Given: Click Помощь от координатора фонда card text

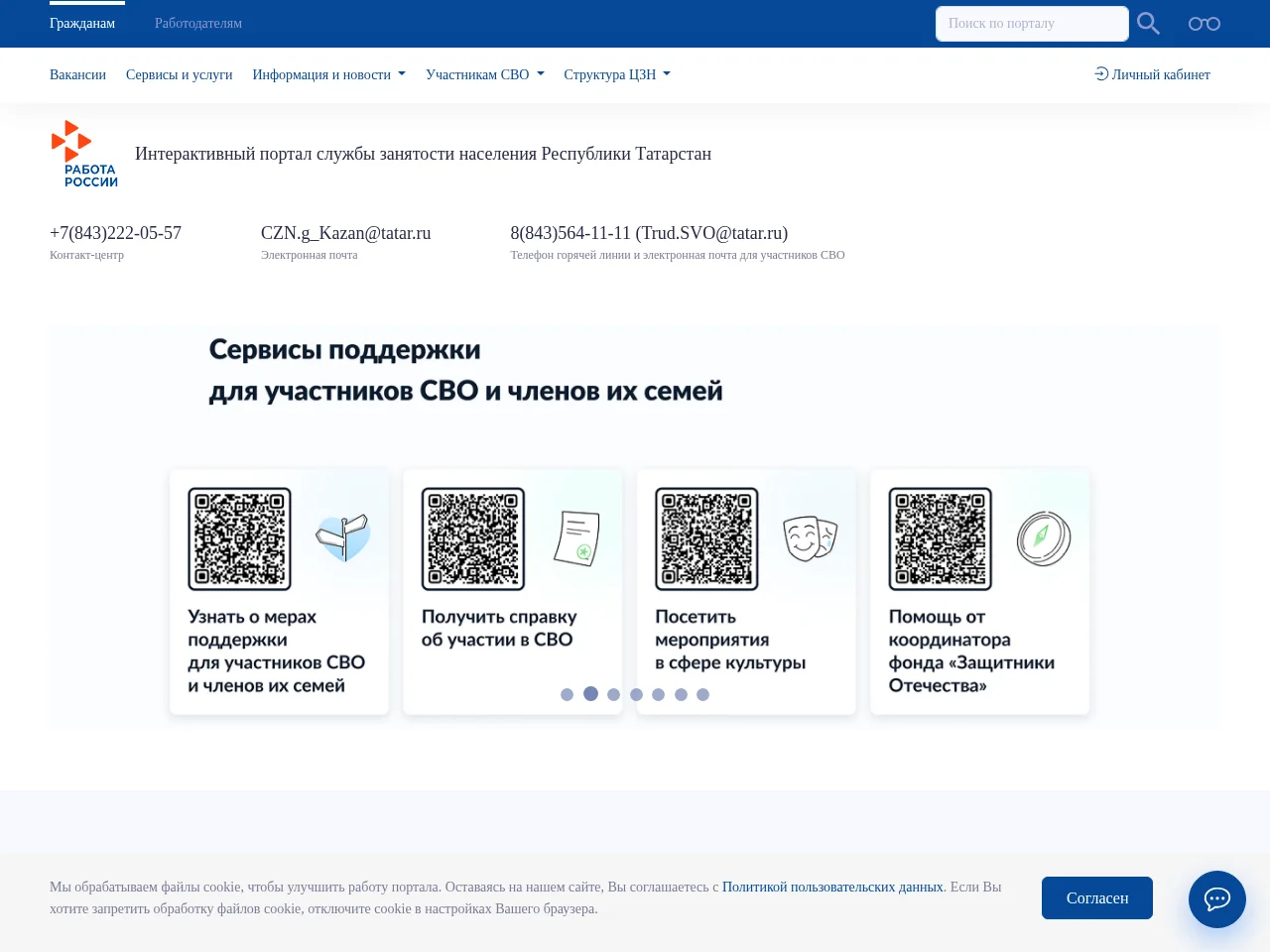Looking at the screenshot, I should point(971,651).
